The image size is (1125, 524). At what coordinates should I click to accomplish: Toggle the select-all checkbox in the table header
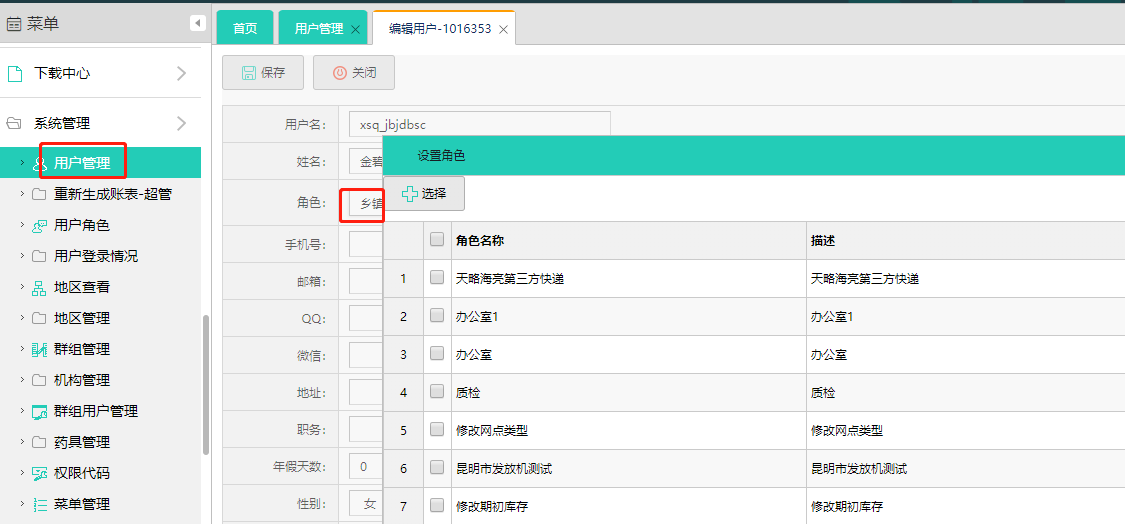pyautogui.click(x=437, y=240)
